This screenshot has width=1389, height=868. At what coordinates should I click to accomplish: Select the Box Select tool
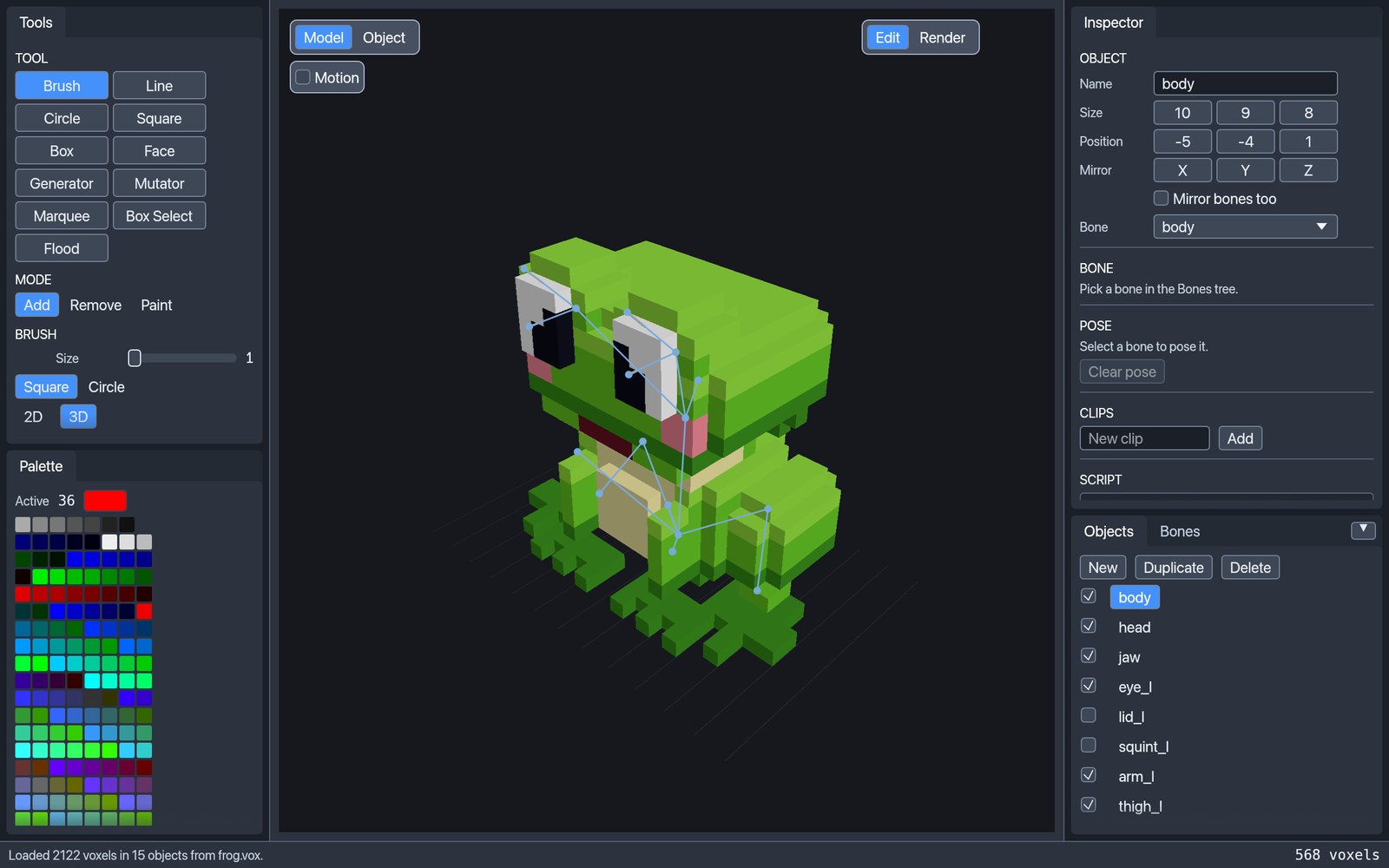159,216
